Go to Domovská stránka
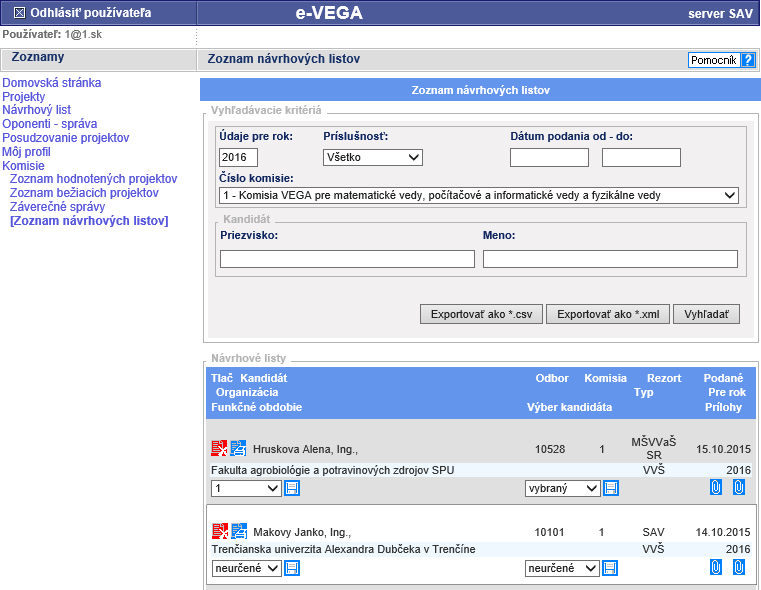 (51, 82)
